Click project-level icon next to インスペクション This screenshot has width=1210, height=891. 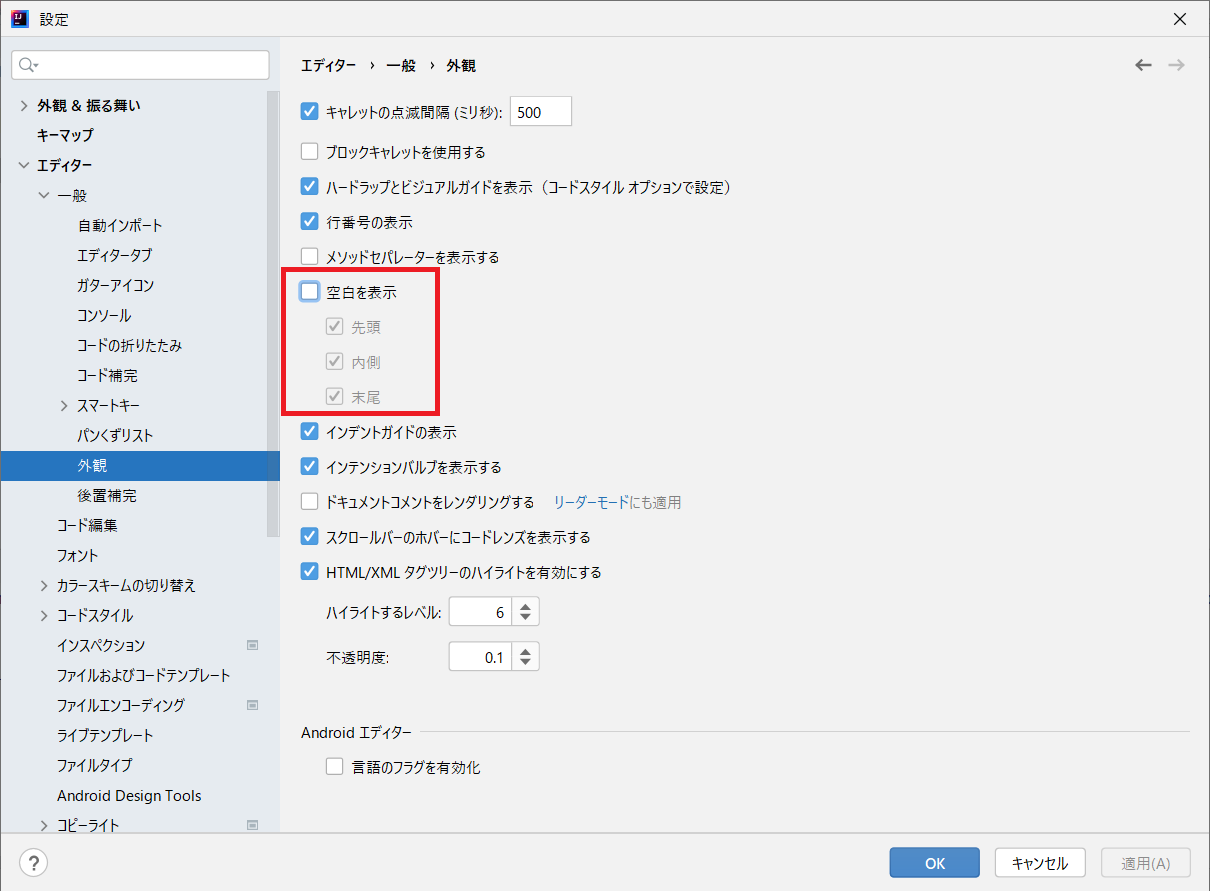tap(252, 645)
